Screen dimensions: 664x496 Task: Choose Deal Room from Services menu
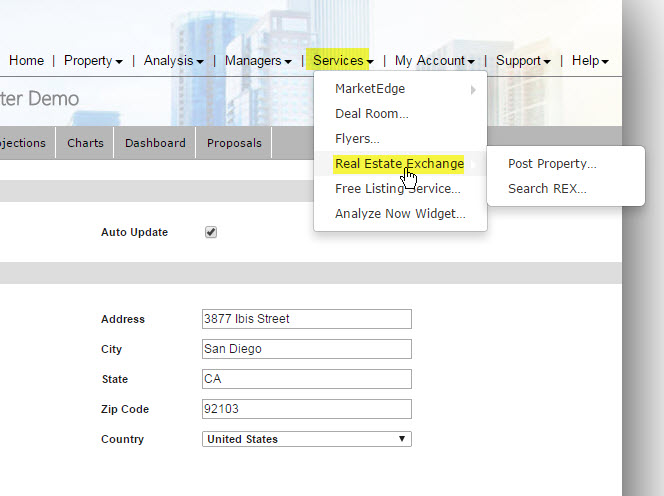(371, 114)
